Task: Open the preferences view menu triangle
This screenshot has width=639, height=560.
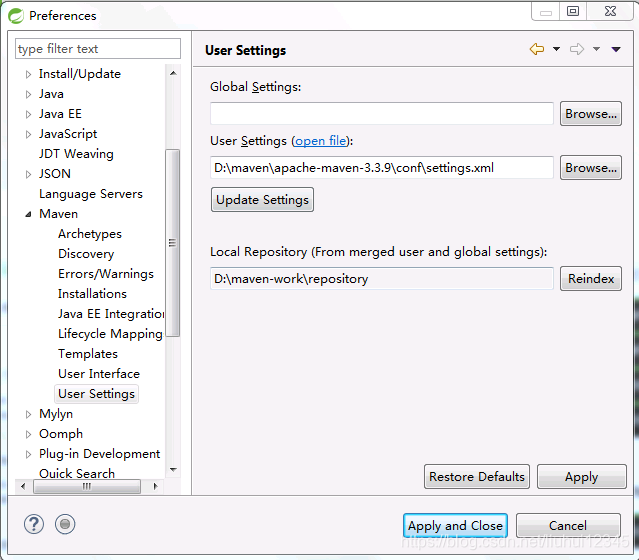Action: point(616,49)
